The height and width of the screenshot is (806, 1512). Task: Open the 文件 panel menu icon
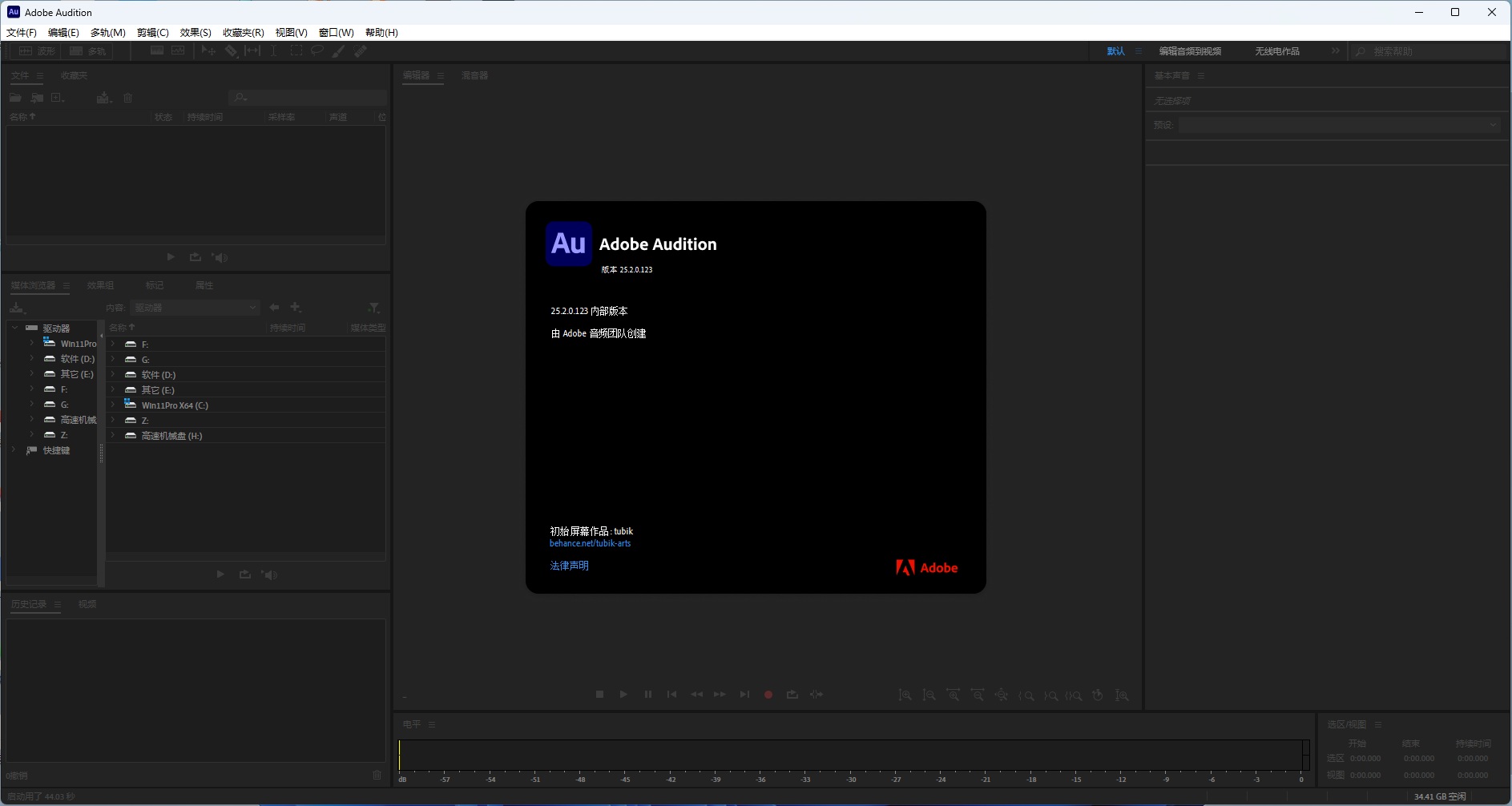pyautogui.click(x=39, y=75)
